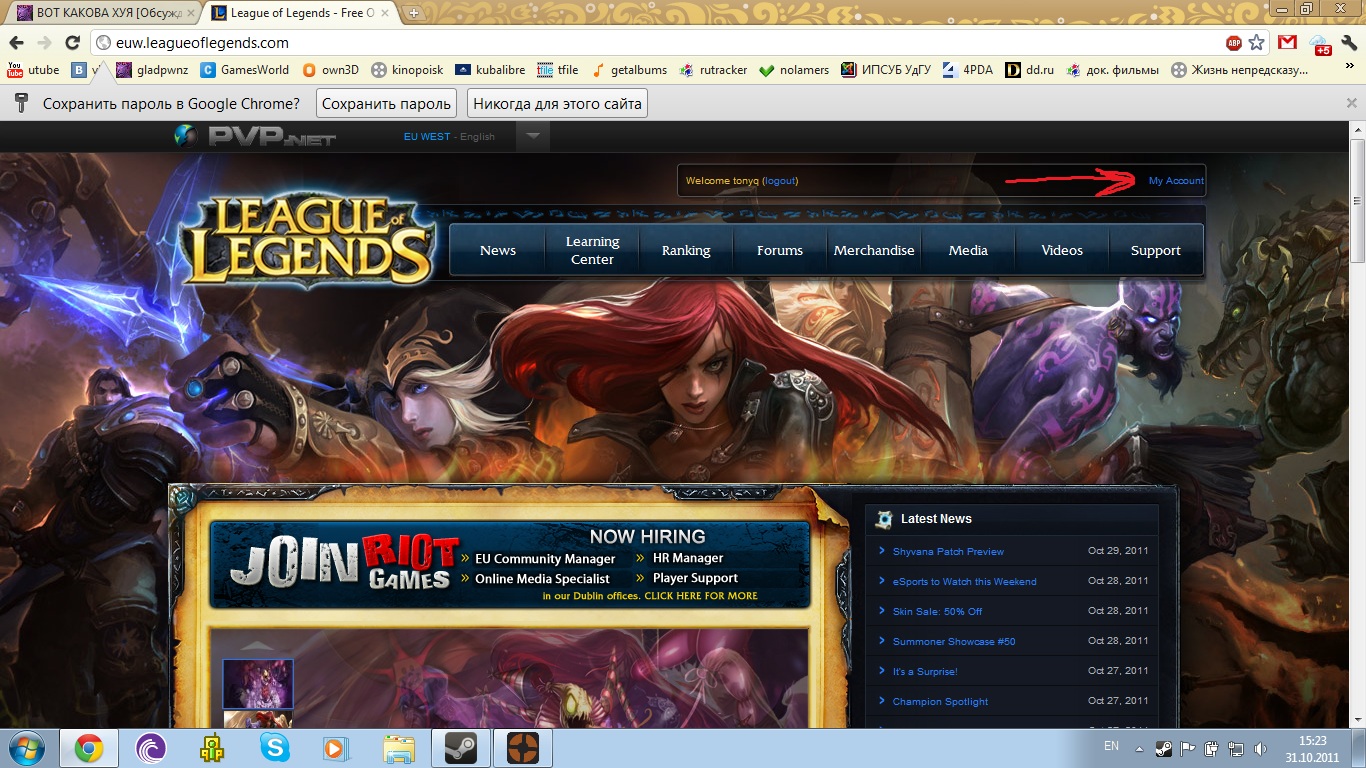Screen dimensions: 1366x768
Task: Open the It's a Surprise! news link
Action: click(x=925, y=671)
